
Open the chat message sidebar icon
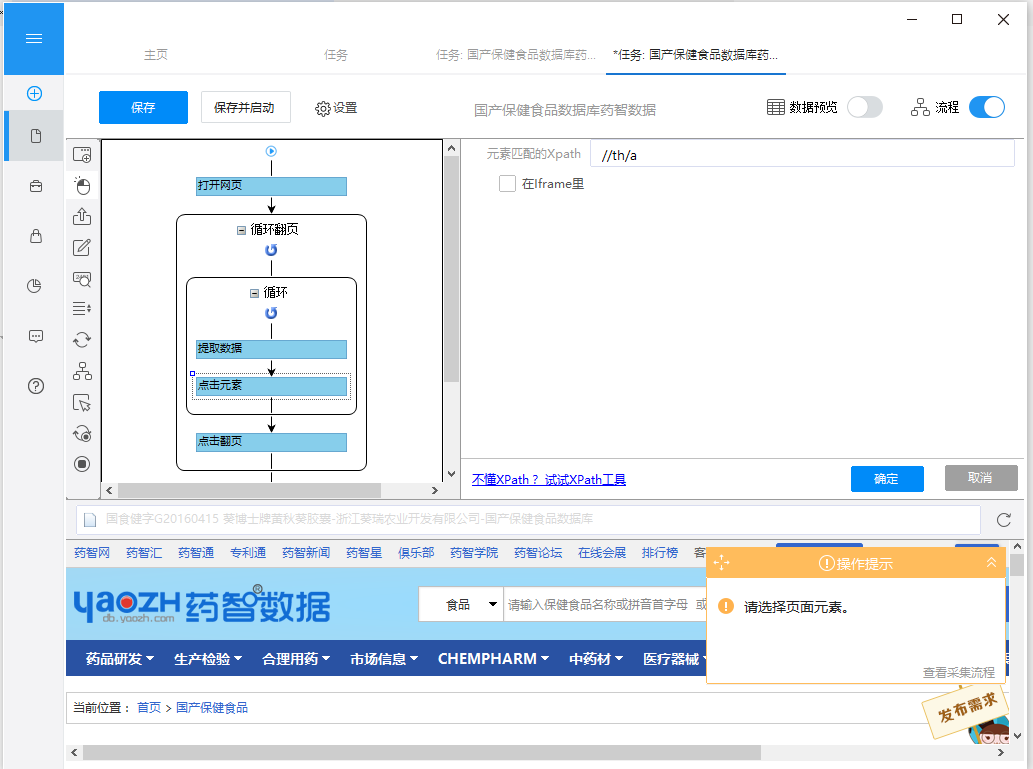click(x=36, y=337)
